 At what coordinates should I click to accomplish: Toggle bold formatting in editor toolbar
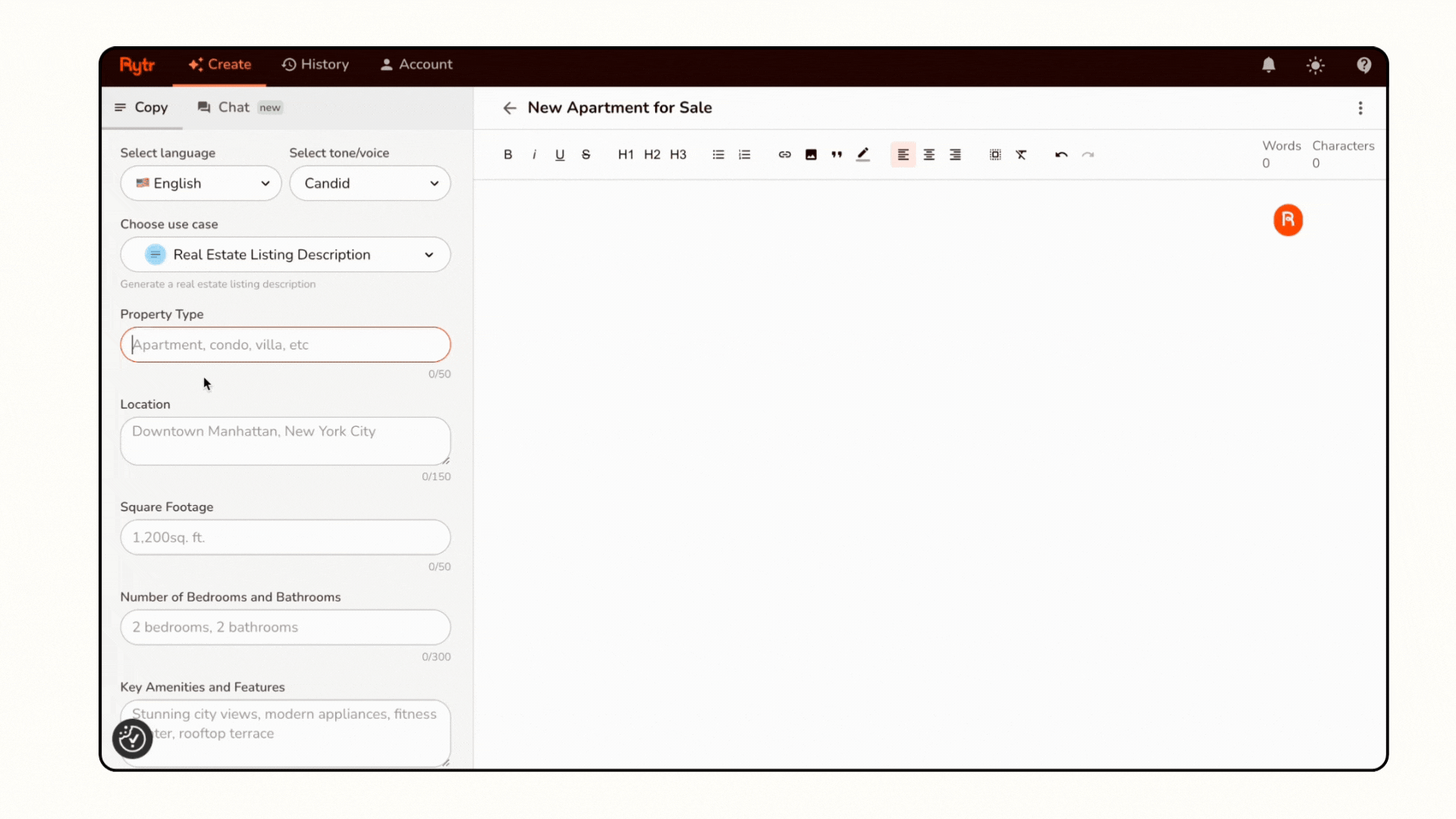point(507,155)
